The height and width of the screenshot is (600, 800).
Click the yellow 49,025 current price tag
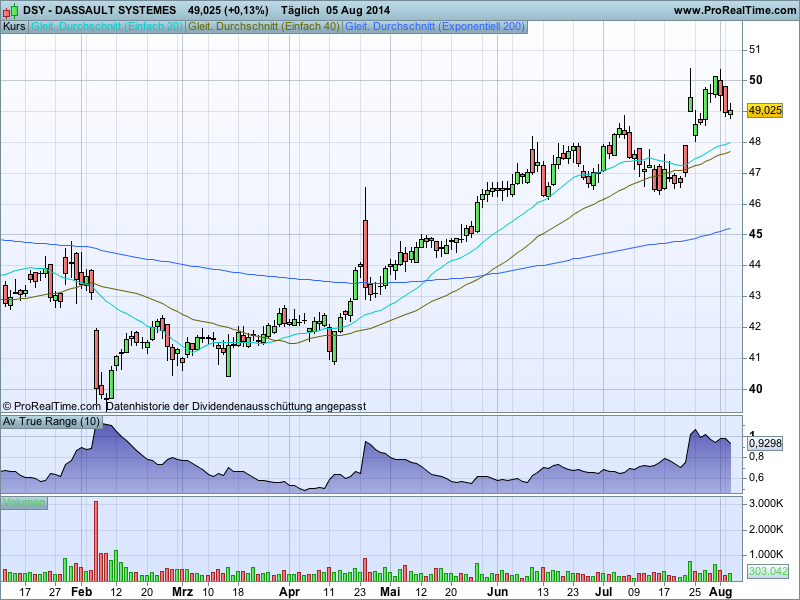coord(764,110)
